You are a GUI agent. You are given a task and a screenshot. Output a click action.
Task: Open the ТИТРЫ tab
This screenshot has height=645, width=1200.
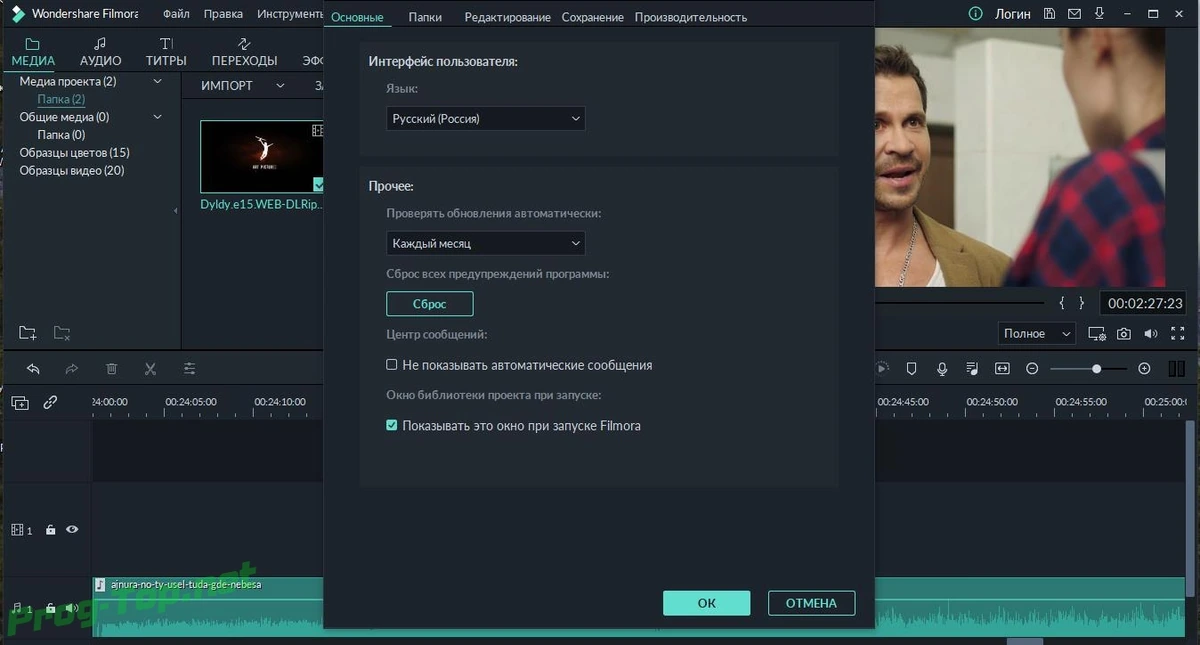(166, 52)
